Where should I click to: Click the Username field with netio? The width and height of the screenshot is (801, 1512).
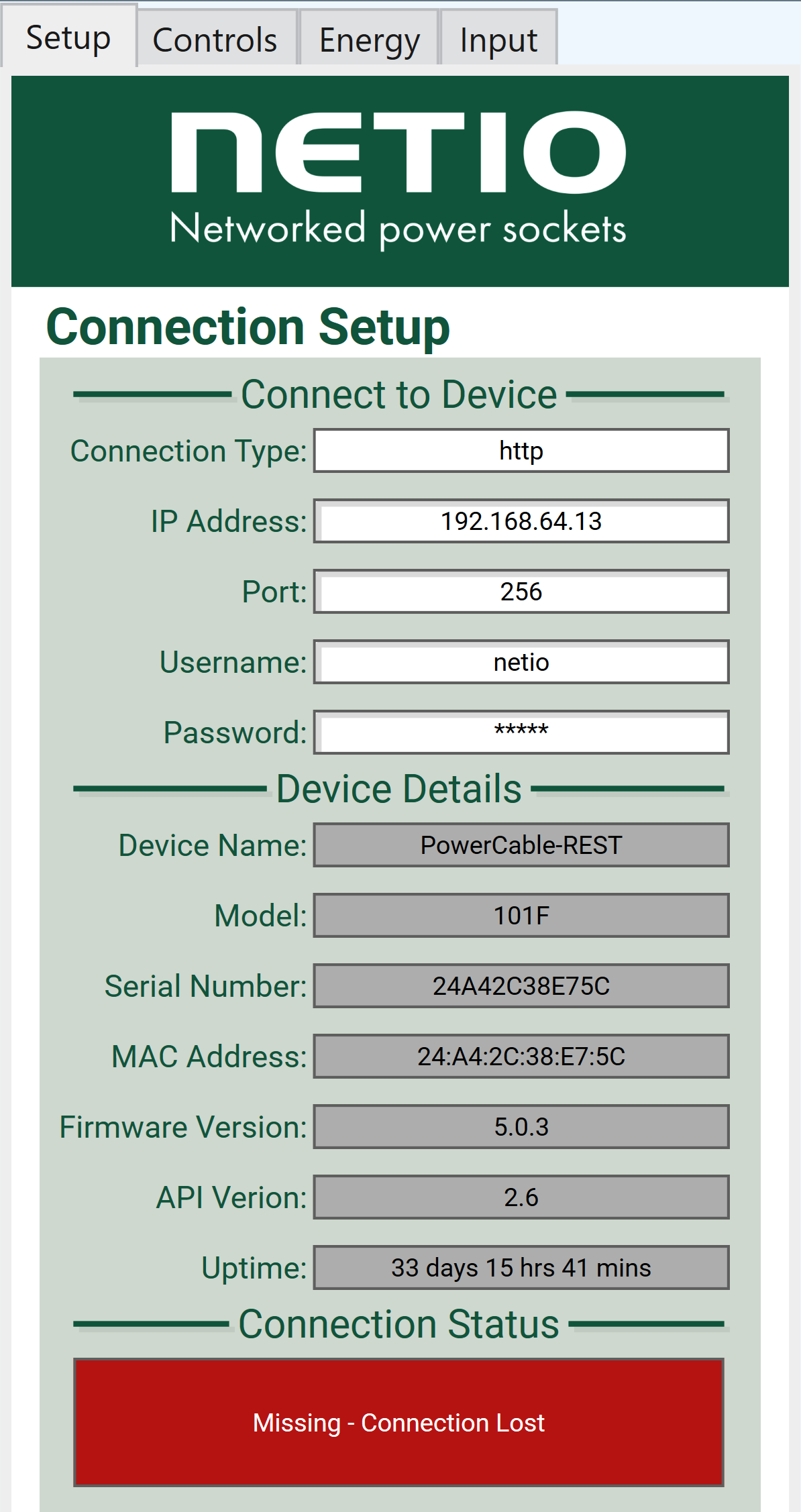coord(521,662)
